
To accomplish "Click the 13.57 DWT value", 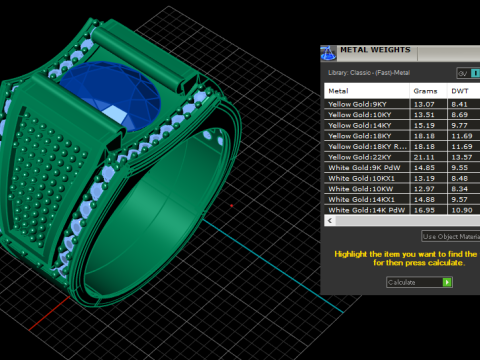I will (x=462, y=157).
